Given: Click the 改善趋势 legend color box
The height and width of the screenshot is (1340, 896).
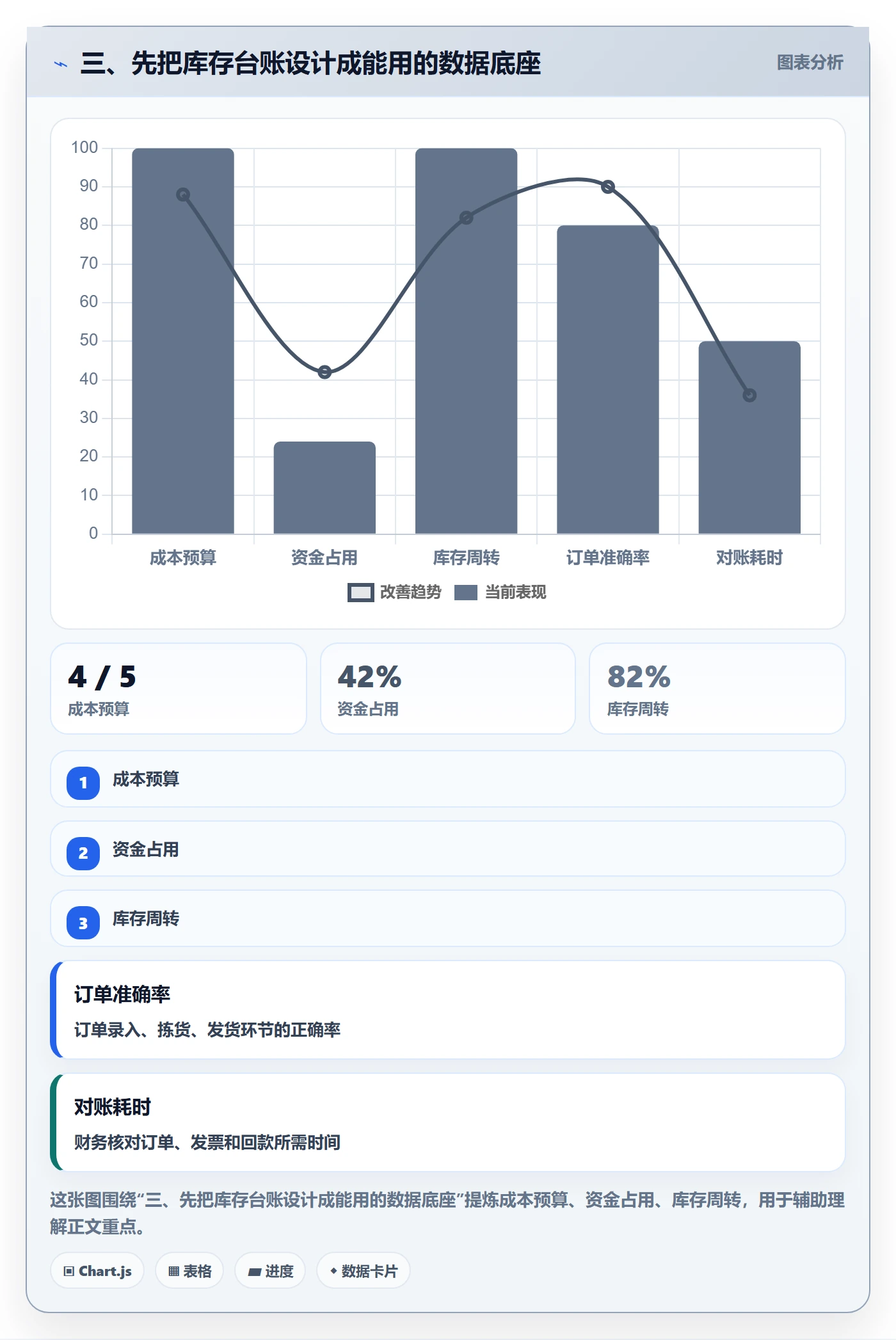Looking at the screenshot, I should [x=361, y=593].
